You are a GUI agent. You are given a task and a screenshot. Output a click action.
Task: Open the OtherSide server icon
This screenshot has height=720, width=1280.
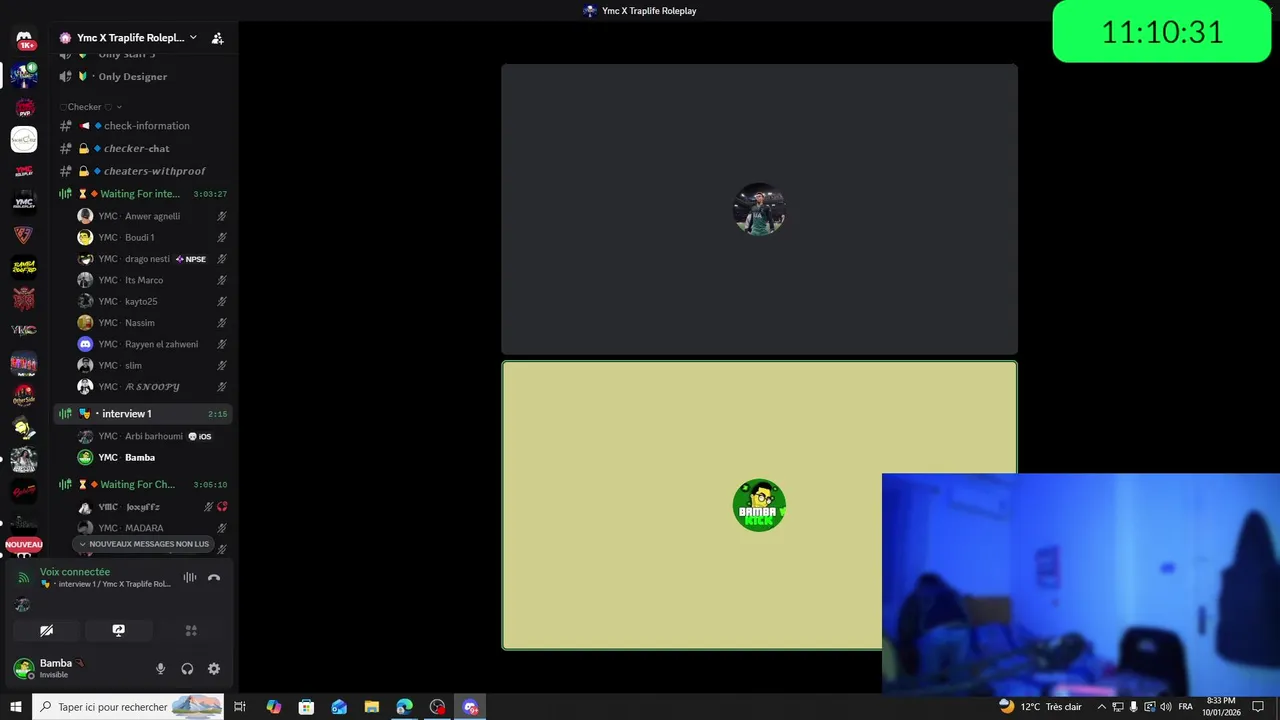[24, 395]
